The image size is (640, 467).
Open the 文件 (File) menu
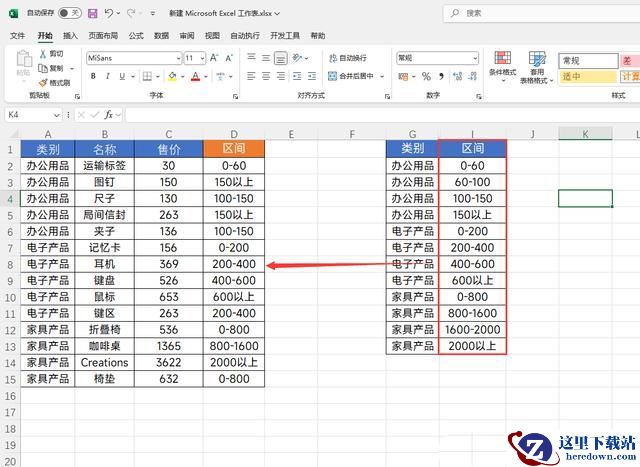[x=18, y=36]
